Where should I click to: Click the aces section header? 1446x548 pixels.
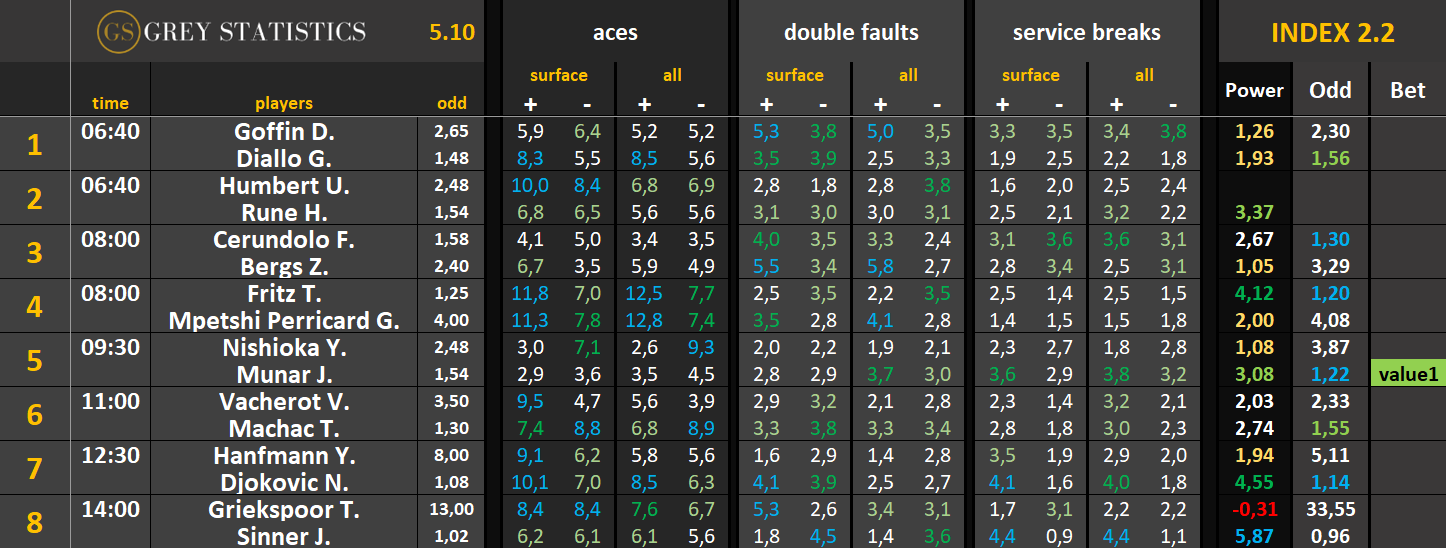[615, 32]
